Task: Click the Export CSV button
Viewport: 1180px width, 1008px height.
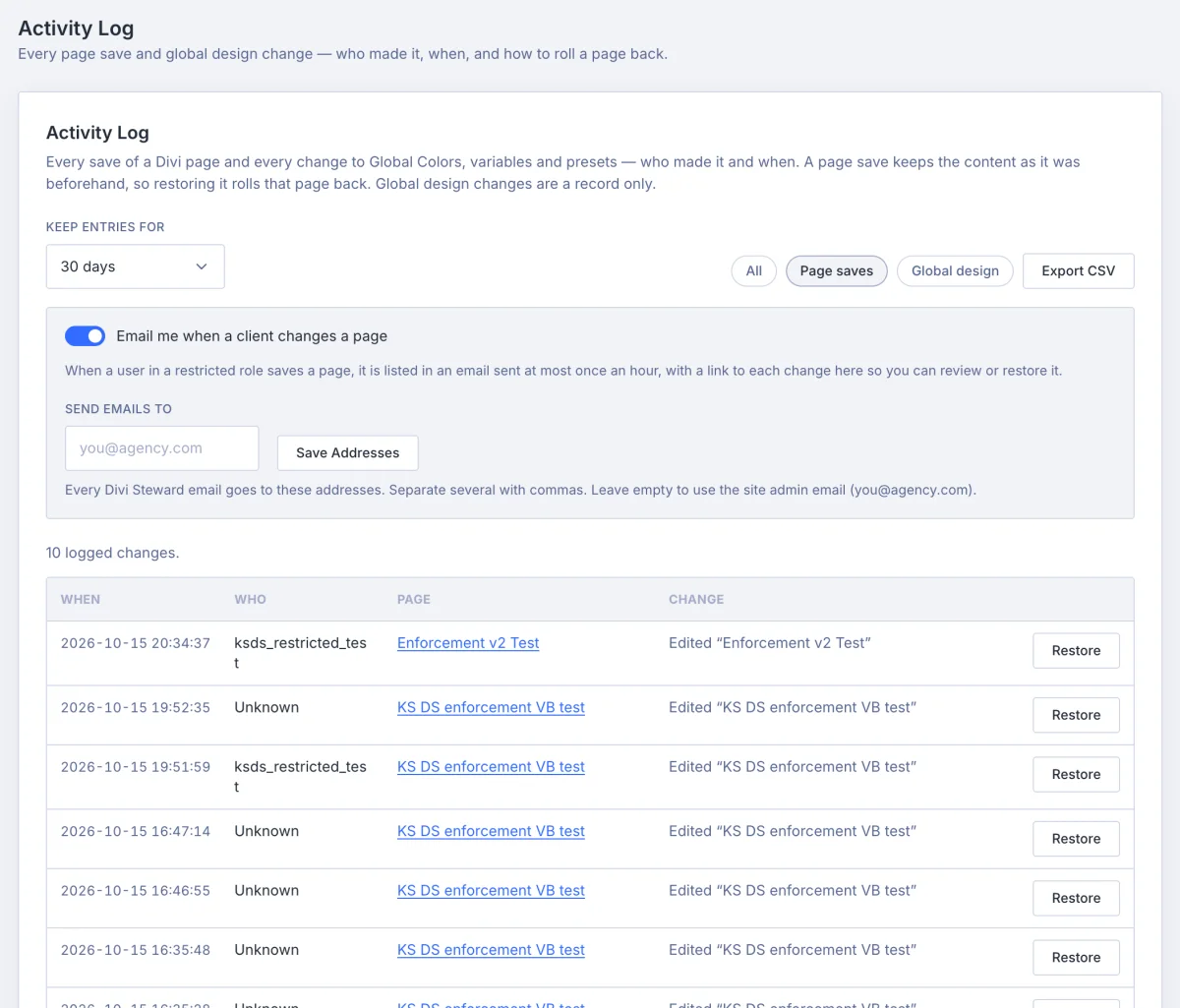Action: 1079,271
